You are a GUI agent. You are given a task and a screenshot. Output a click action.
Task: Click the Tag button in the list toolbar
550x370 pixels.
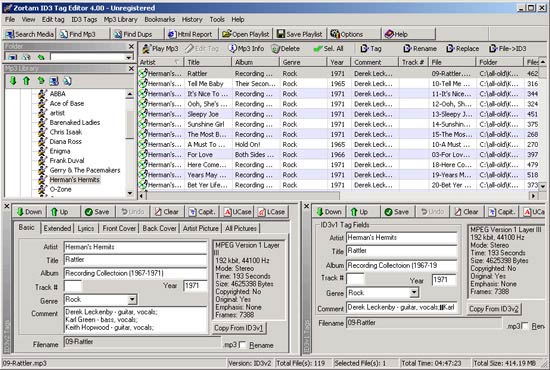[x=371, y=49]
